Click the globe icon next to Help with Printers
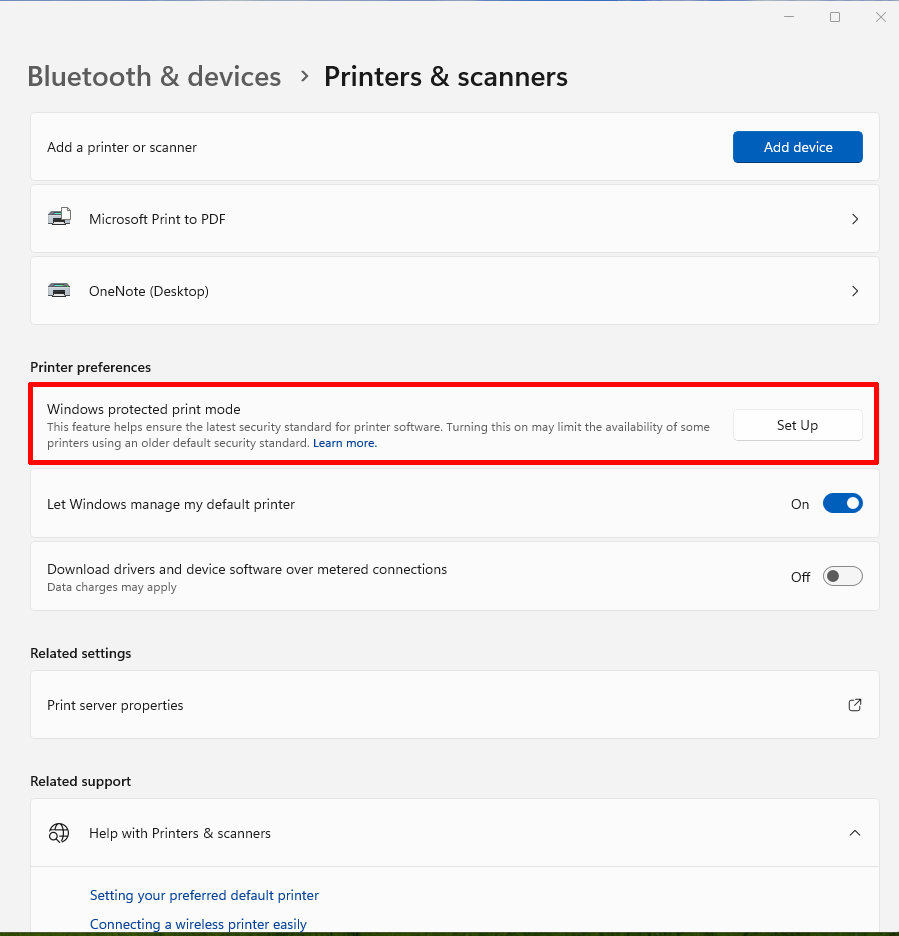899x936 pixels. click(x=59, y=832)
